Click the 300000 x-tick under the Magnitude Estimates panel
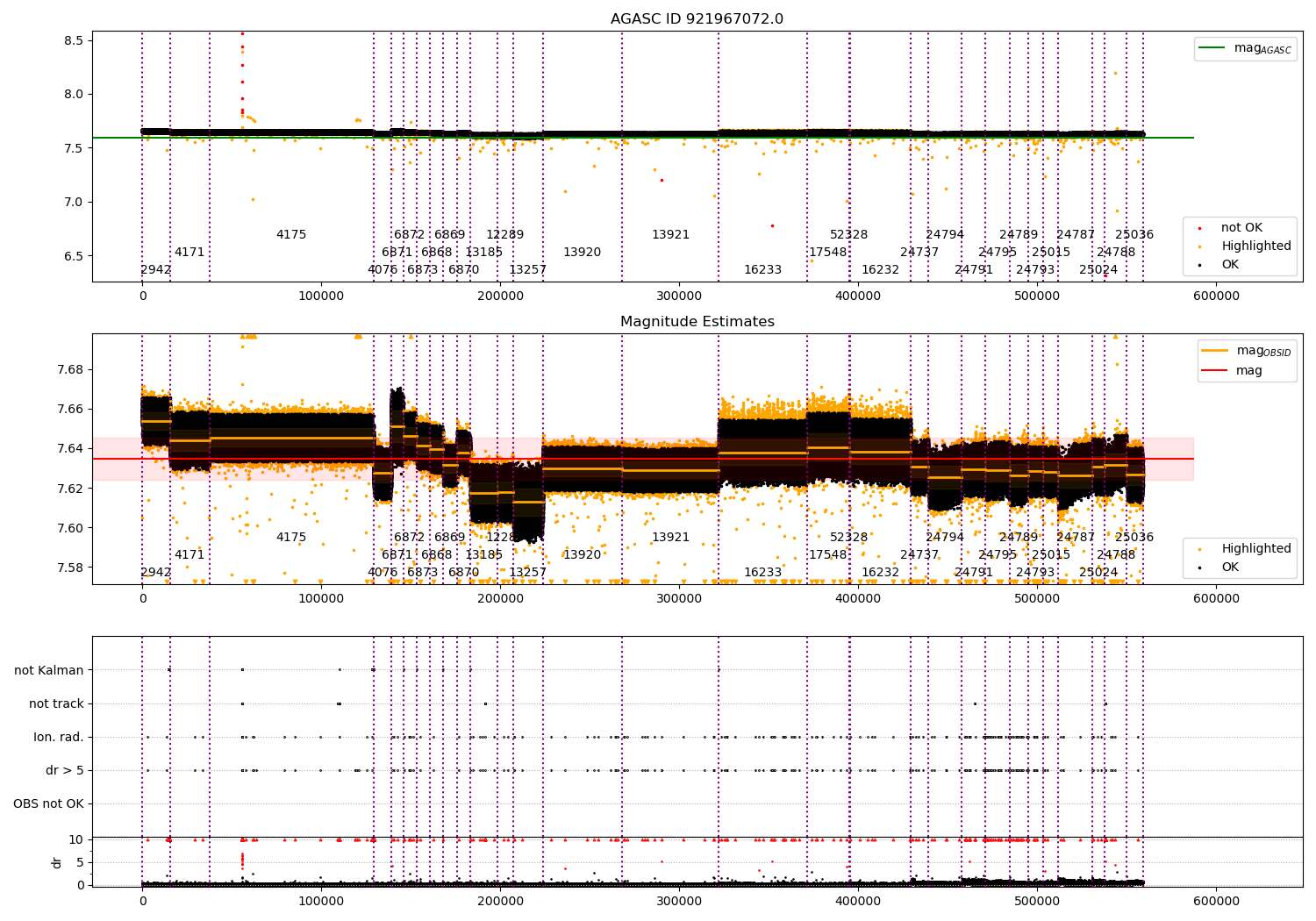Screen dimensions: 1316x921 coord(679,599)
